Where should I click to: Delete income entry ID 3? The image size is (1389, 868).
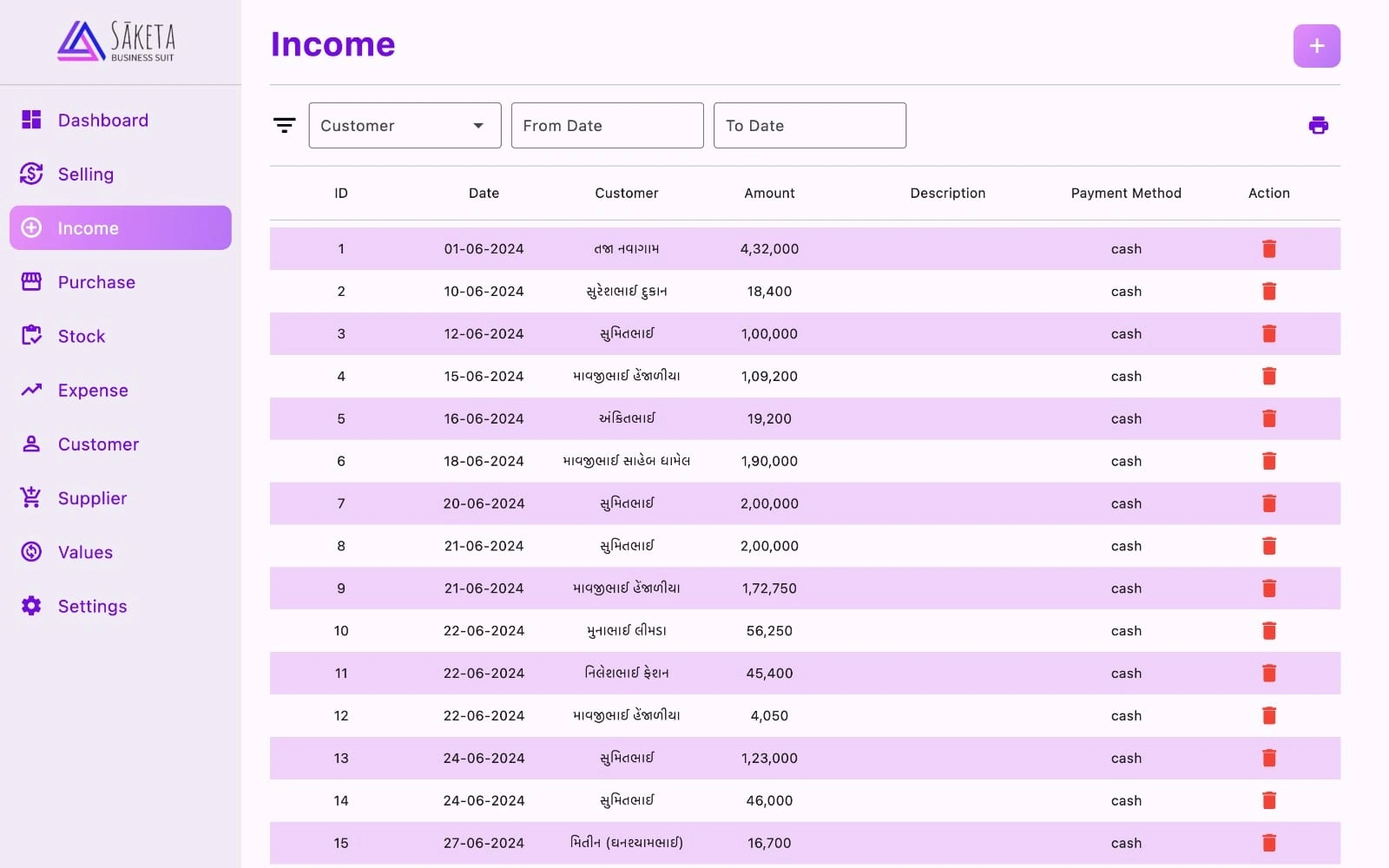point(1269,333)
